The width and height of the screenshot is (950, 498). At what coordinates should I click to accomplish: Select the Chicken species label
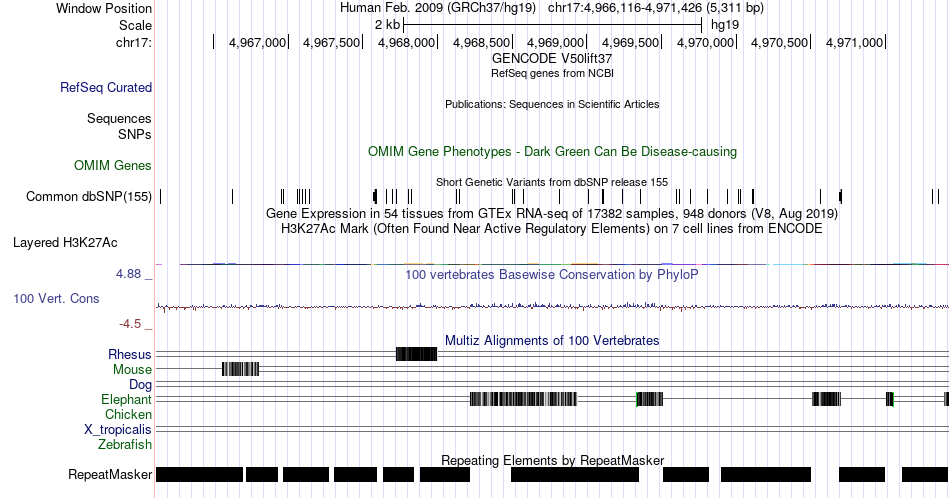tap(128, 414)
